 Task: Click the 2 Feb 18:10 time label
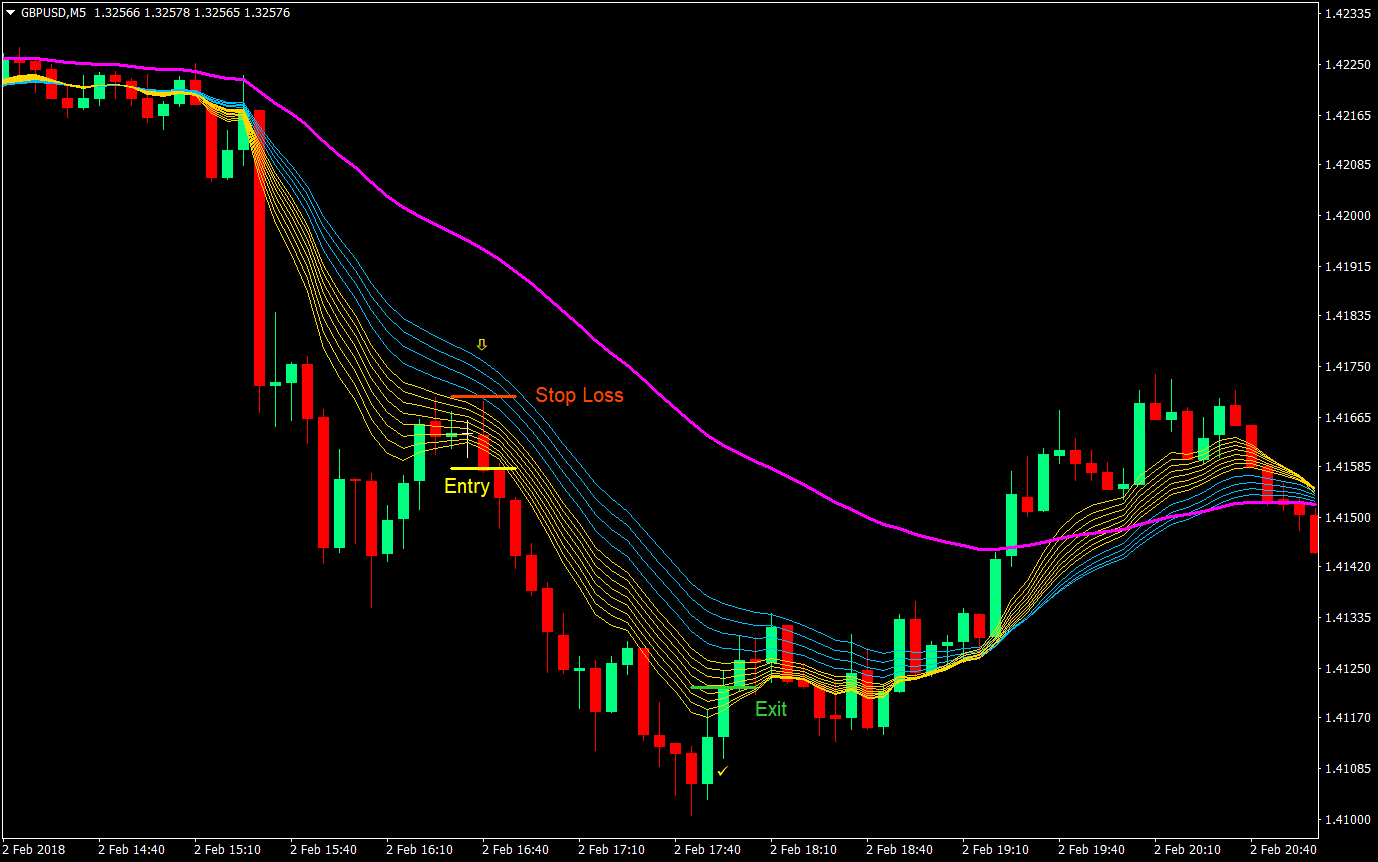[804, 850]
